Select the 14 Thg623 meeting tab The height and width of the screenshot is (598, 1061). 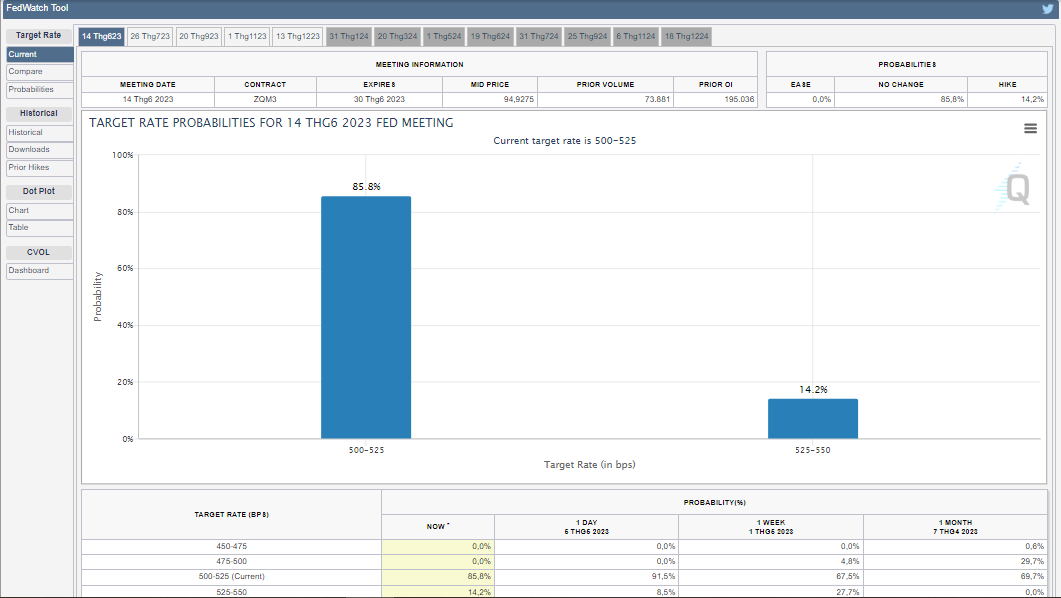tap(101, 37)
